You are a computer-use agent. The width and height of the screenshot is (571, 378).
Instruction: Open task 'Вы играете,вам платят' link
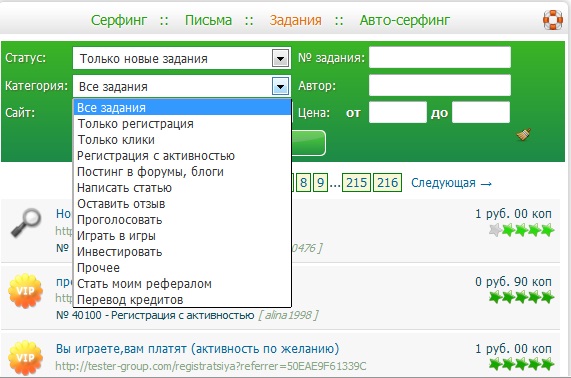click(197, 349)
